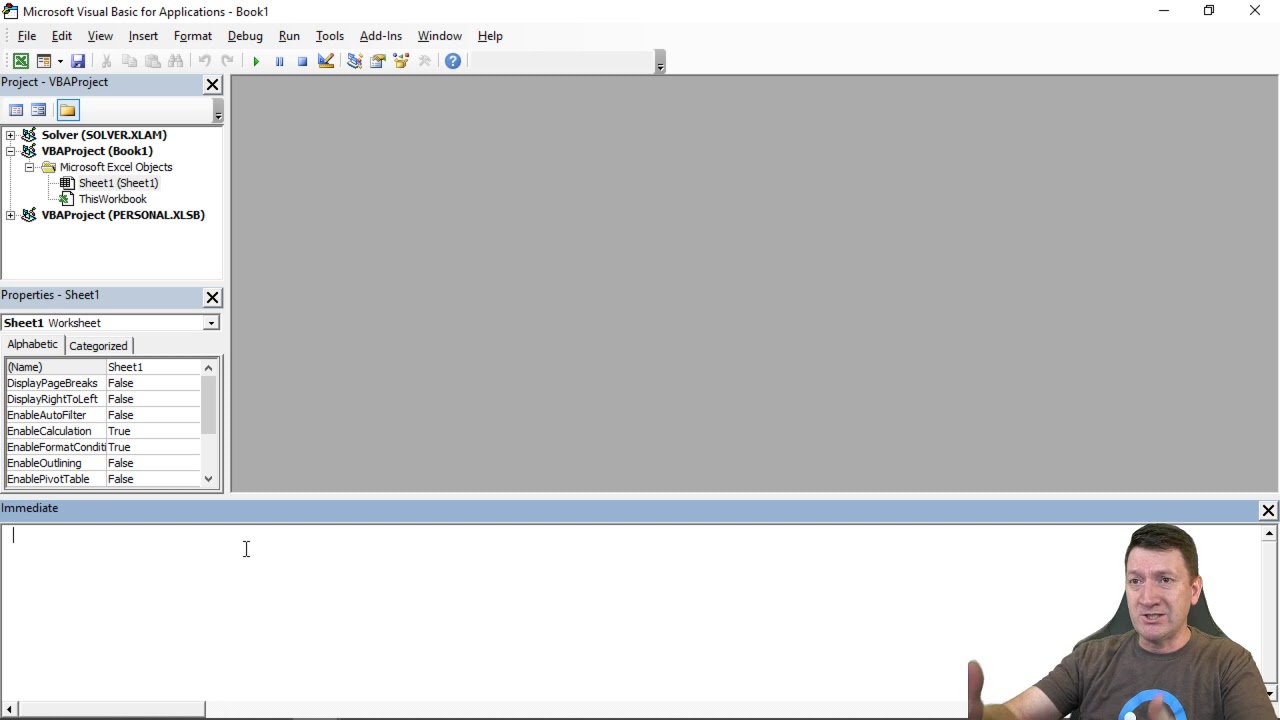Click the Paste clipboard icon
Screen dimensions: 1280x720
click(153, 61)
